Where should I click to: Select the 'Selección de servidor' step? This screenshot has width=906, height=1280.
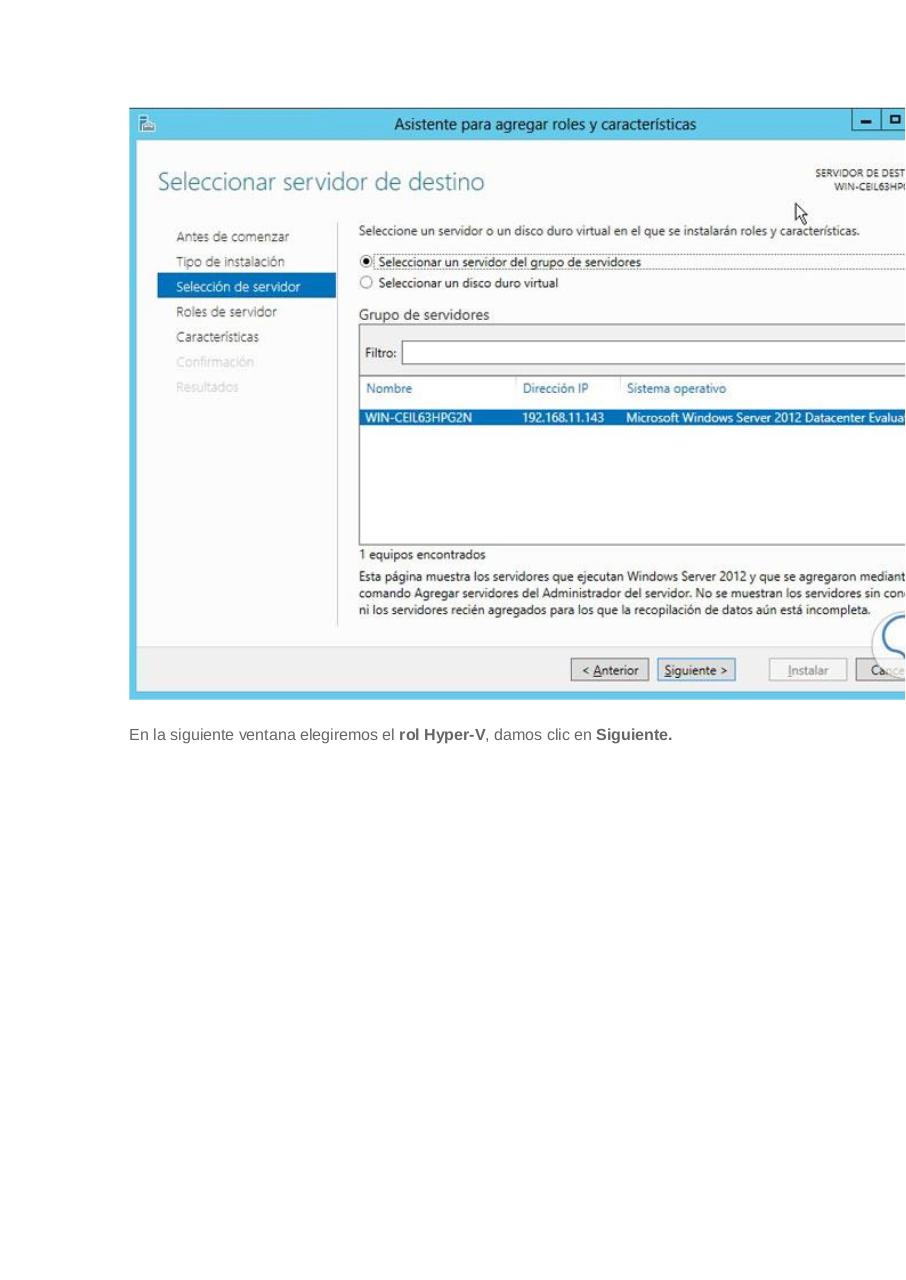240,286
